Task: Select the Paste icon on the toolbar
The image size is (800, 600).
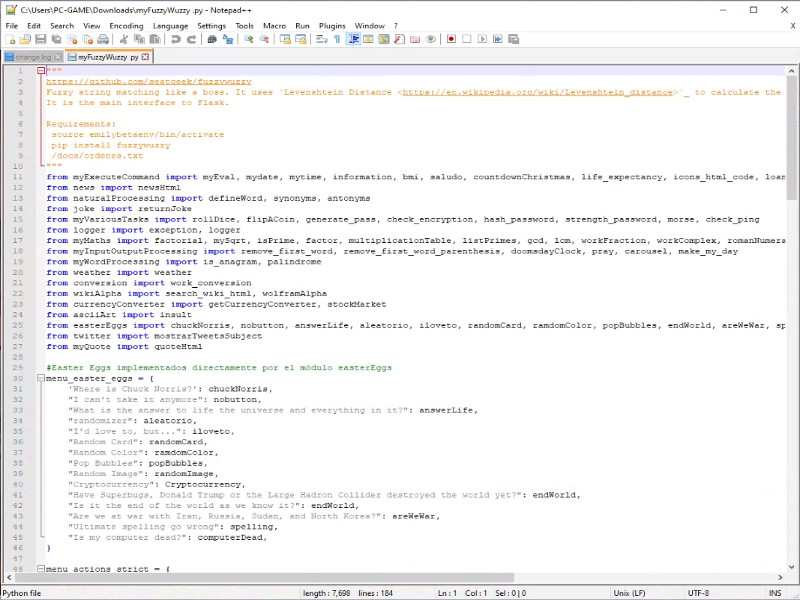Action: tap(157, 42)
